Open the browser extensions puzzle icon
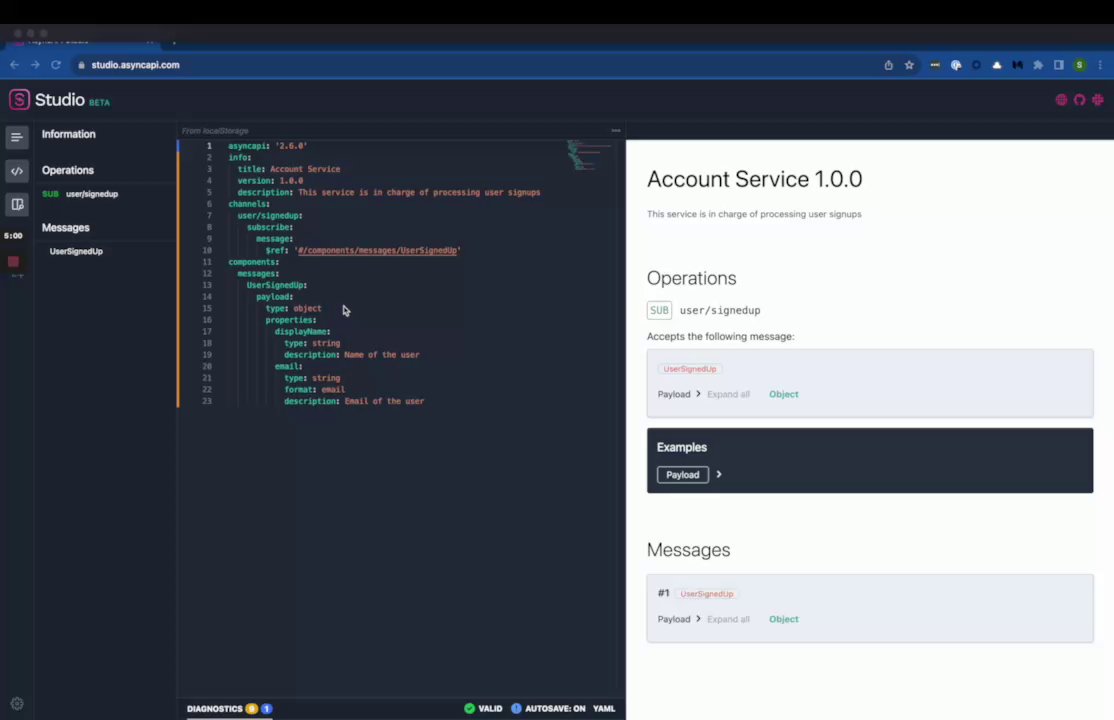The width and height of the screenshot is (1114, 720). click(x=1038, y=65)
